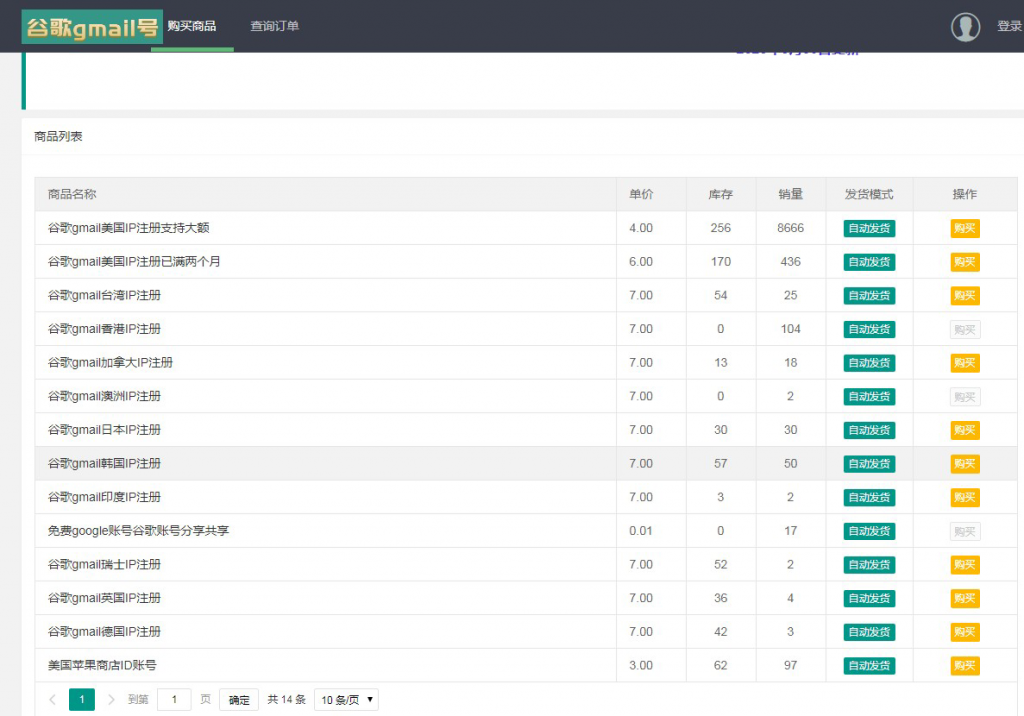Click 购买 for gmail台湾IP注册
1024x716 pixels.
click(964, 296)
